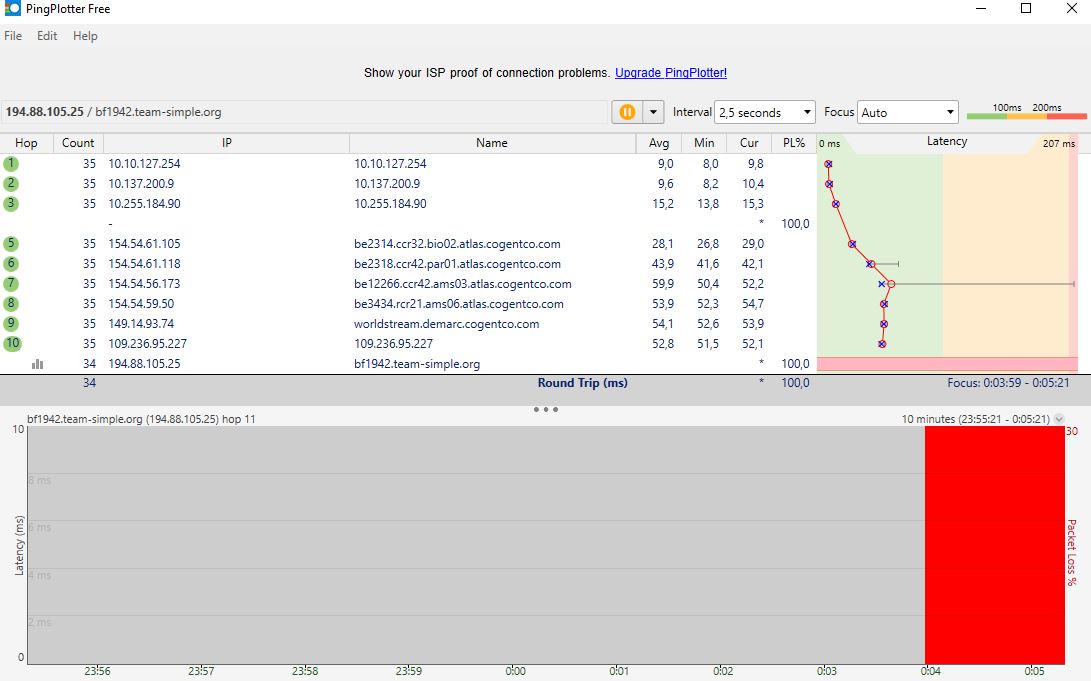Open the dropdown arrow beside the pause button
Screen dimensions: 1091x681
click(x=653, y=112)
